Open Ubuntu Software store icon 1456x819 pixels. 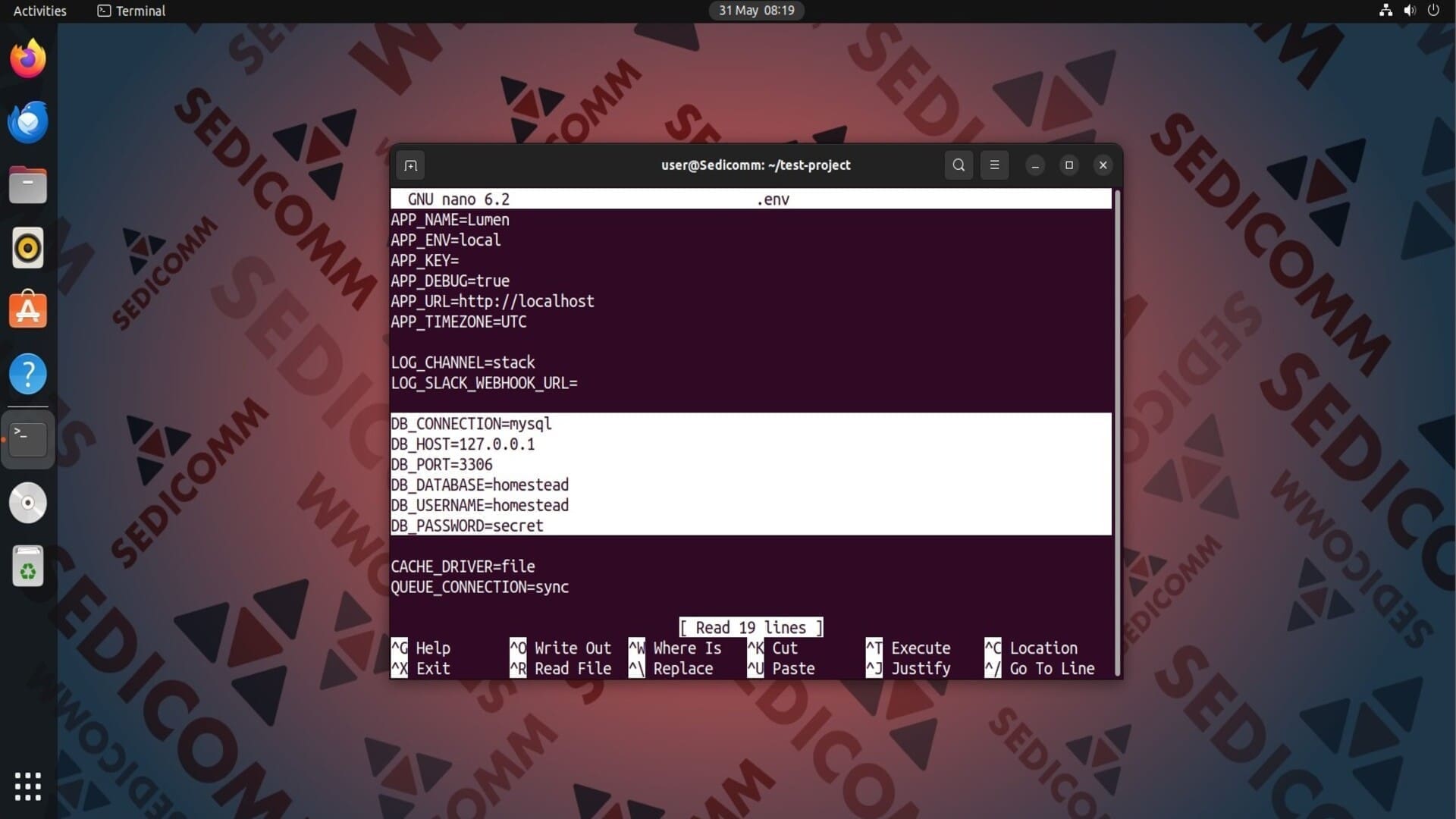pos(28,311)
